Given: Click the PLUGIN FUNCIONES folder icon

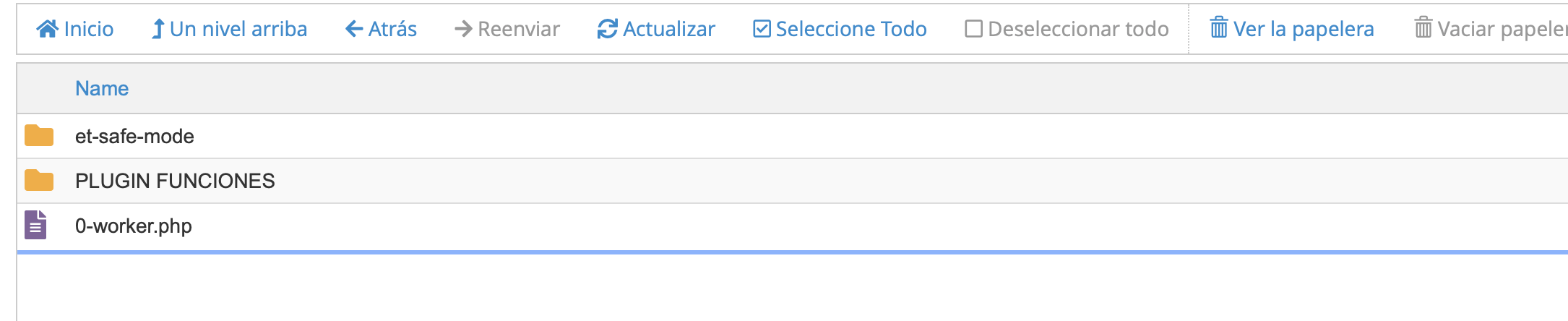Looking at the screenshot, I should 39,180.
